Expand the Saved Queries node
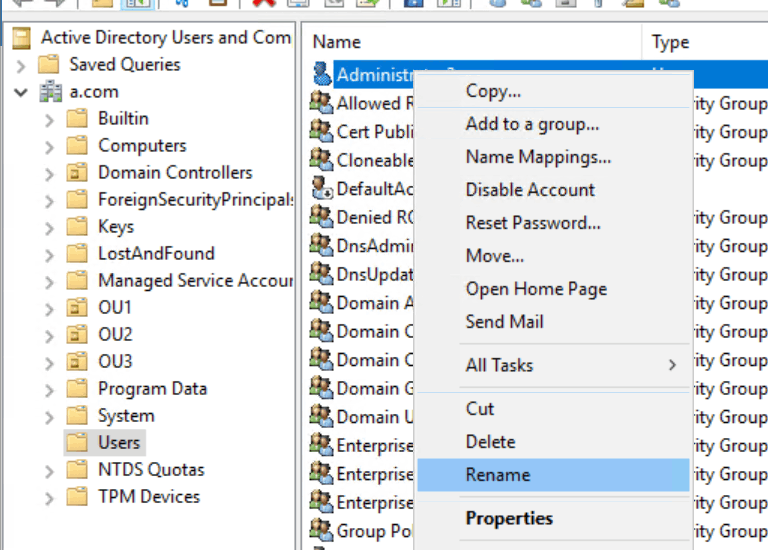This screenshot has height=550, width=768. click(20, 66)
